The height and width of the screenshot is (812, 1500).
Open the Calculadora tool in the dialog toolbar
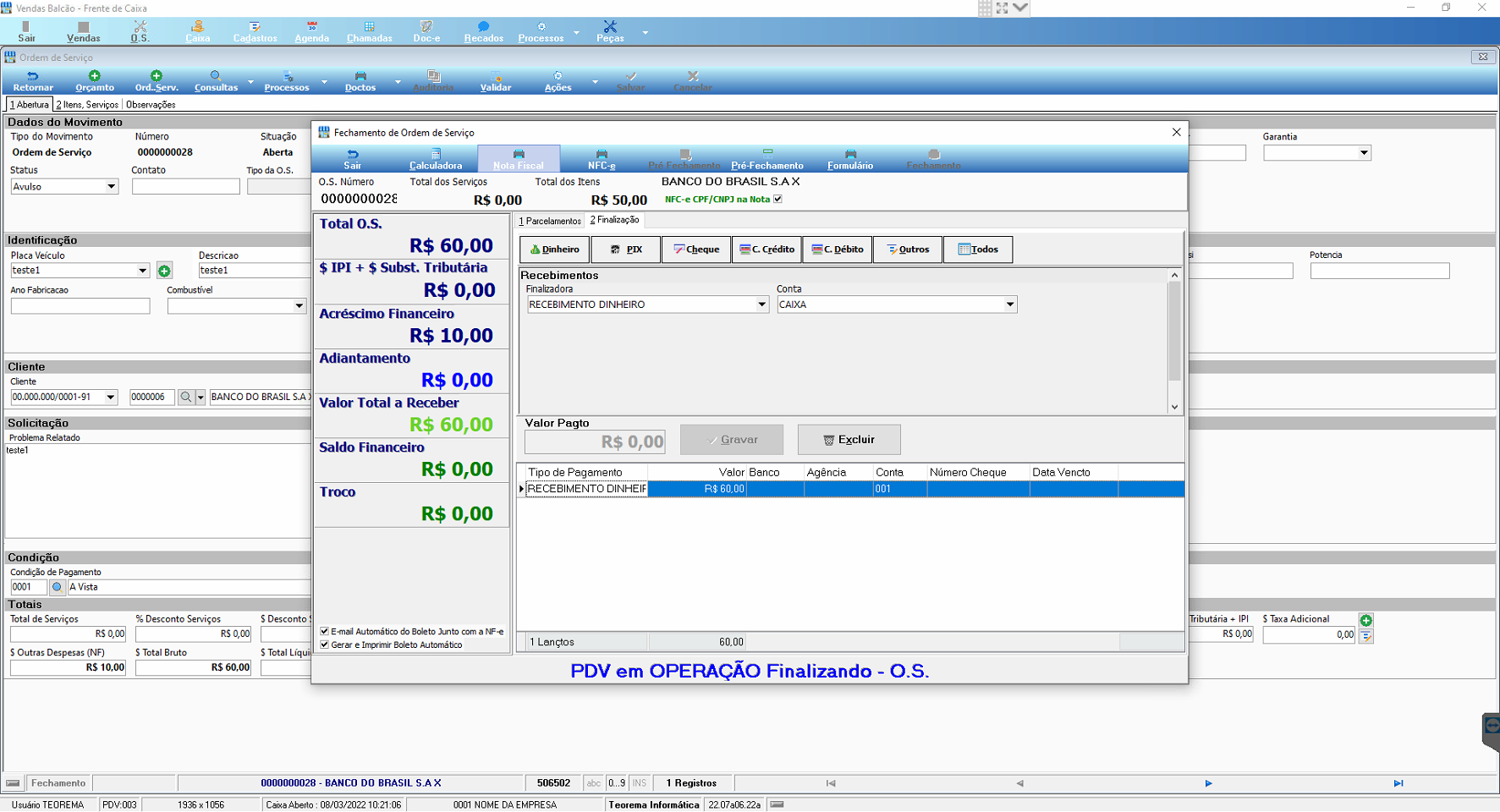pos(436,159)
